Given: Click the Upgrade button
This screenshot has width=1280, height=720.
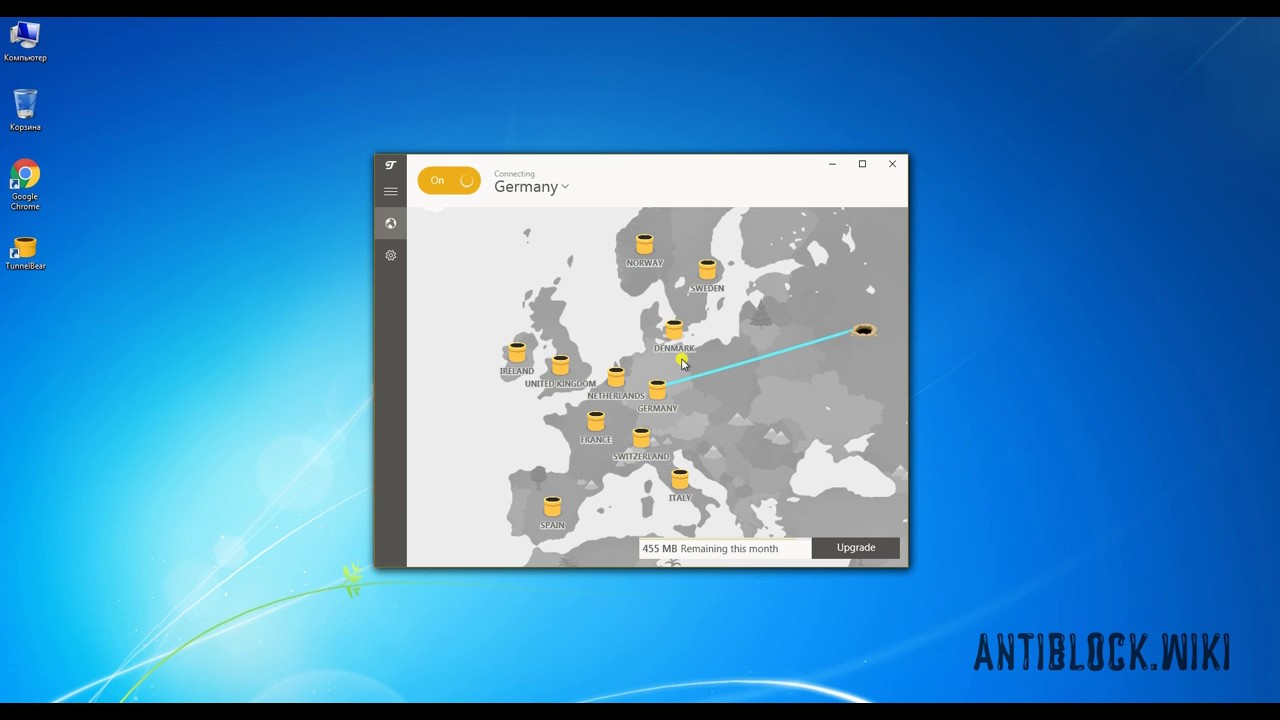Looking at the screenshot, I should [856, 548].
